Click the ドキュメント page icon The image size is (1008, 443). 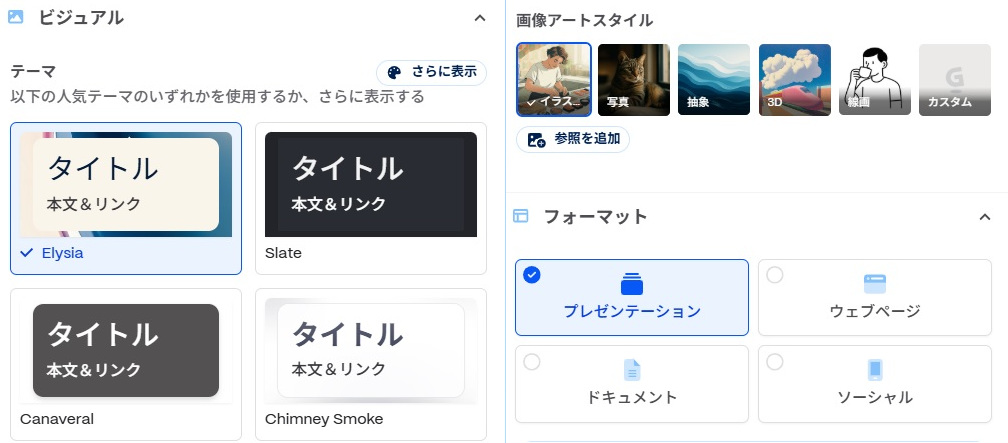(x=631, y=370)
